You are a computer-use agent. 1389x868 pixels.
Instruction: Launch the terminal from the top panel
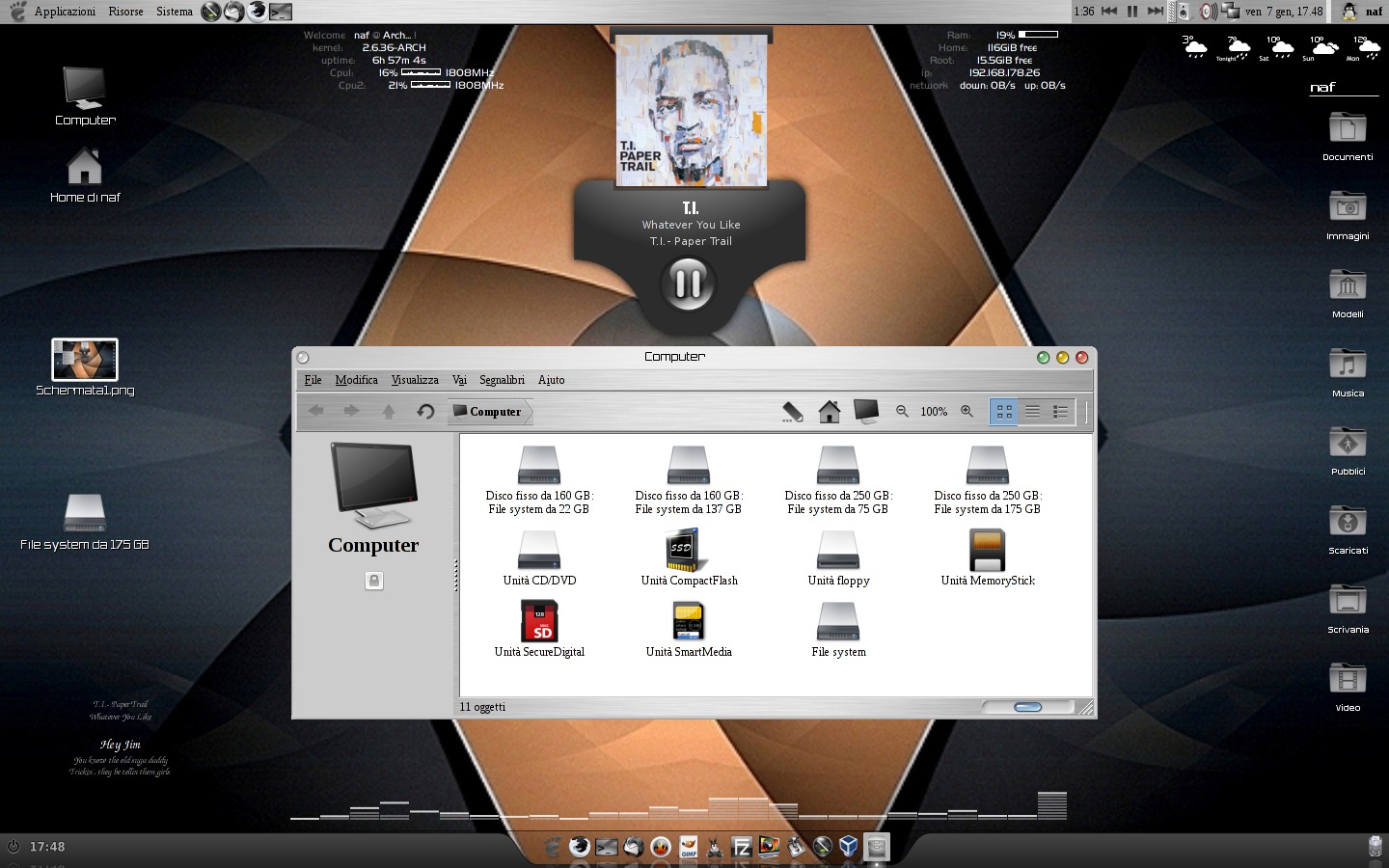tap(281, 12)
